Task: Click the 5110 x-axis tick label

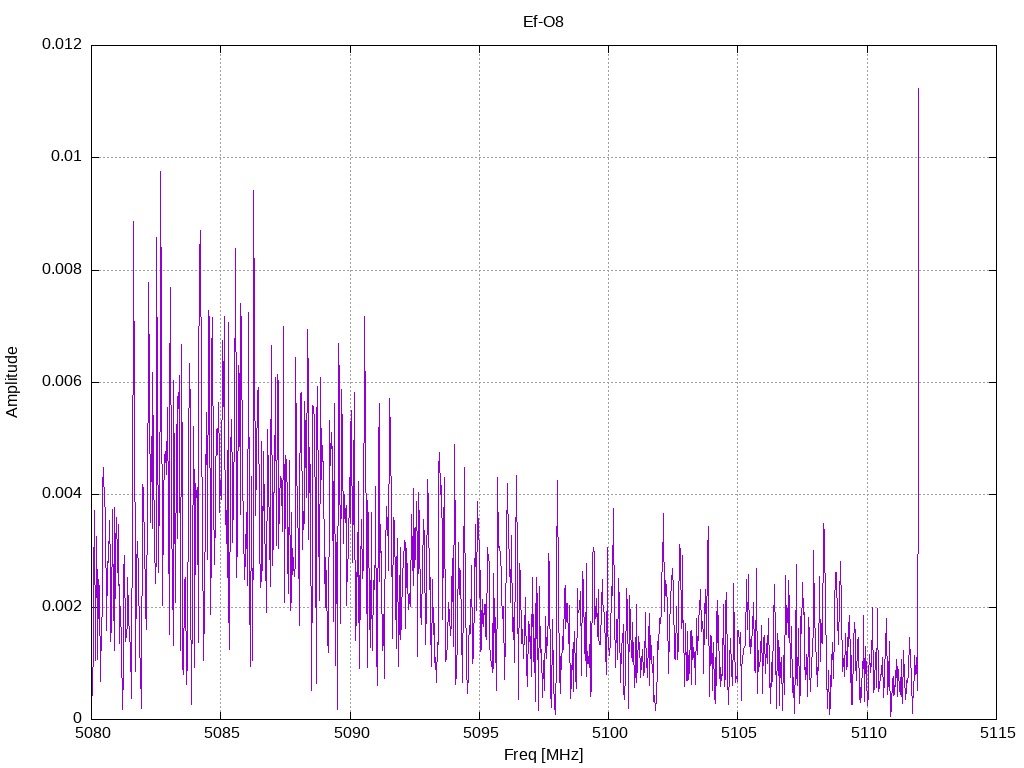Action: pyautogui.click(x=868, y=733)
